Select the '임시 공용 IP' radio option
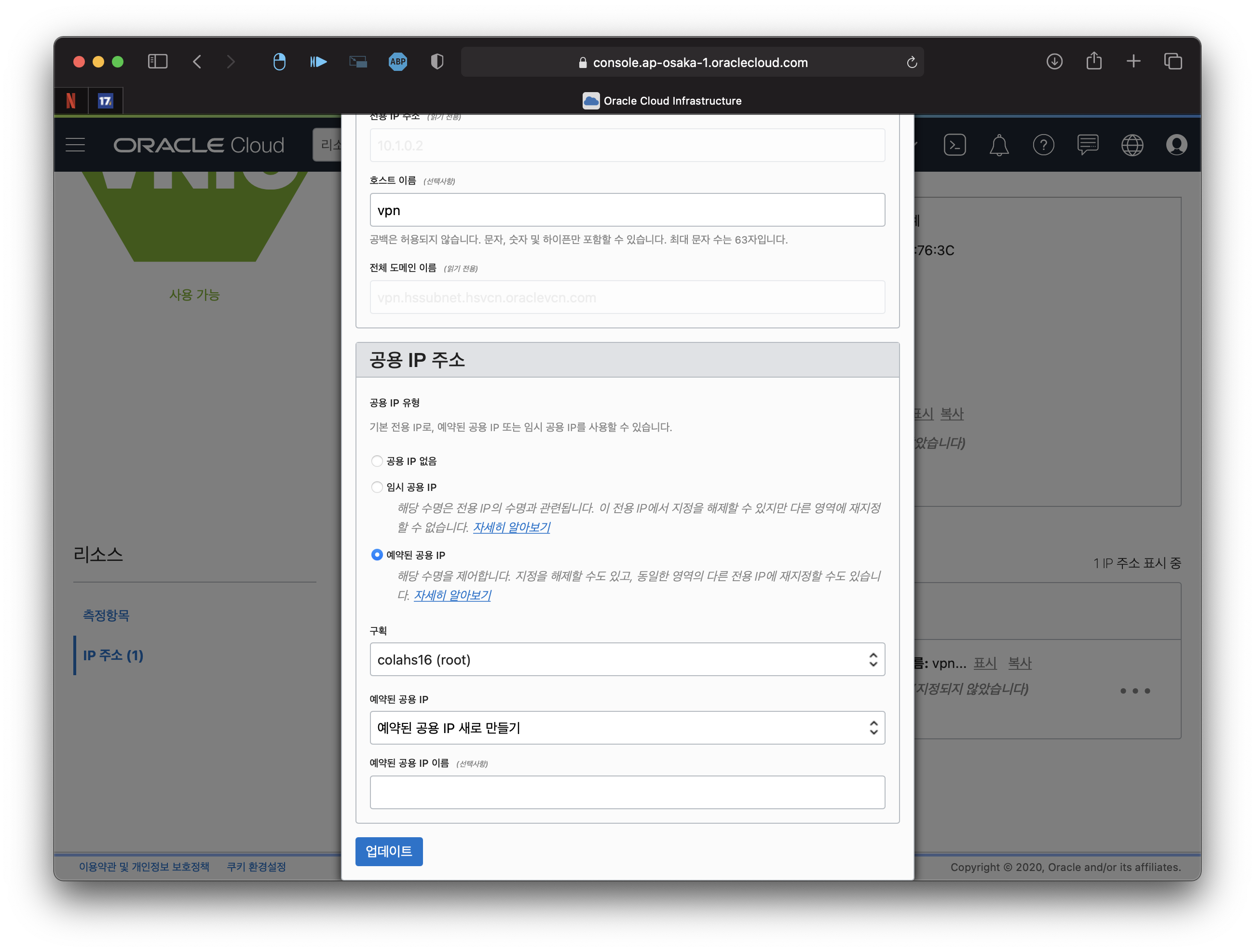The height and width of the screenshot is (952, 1255). tap(377, 487)
